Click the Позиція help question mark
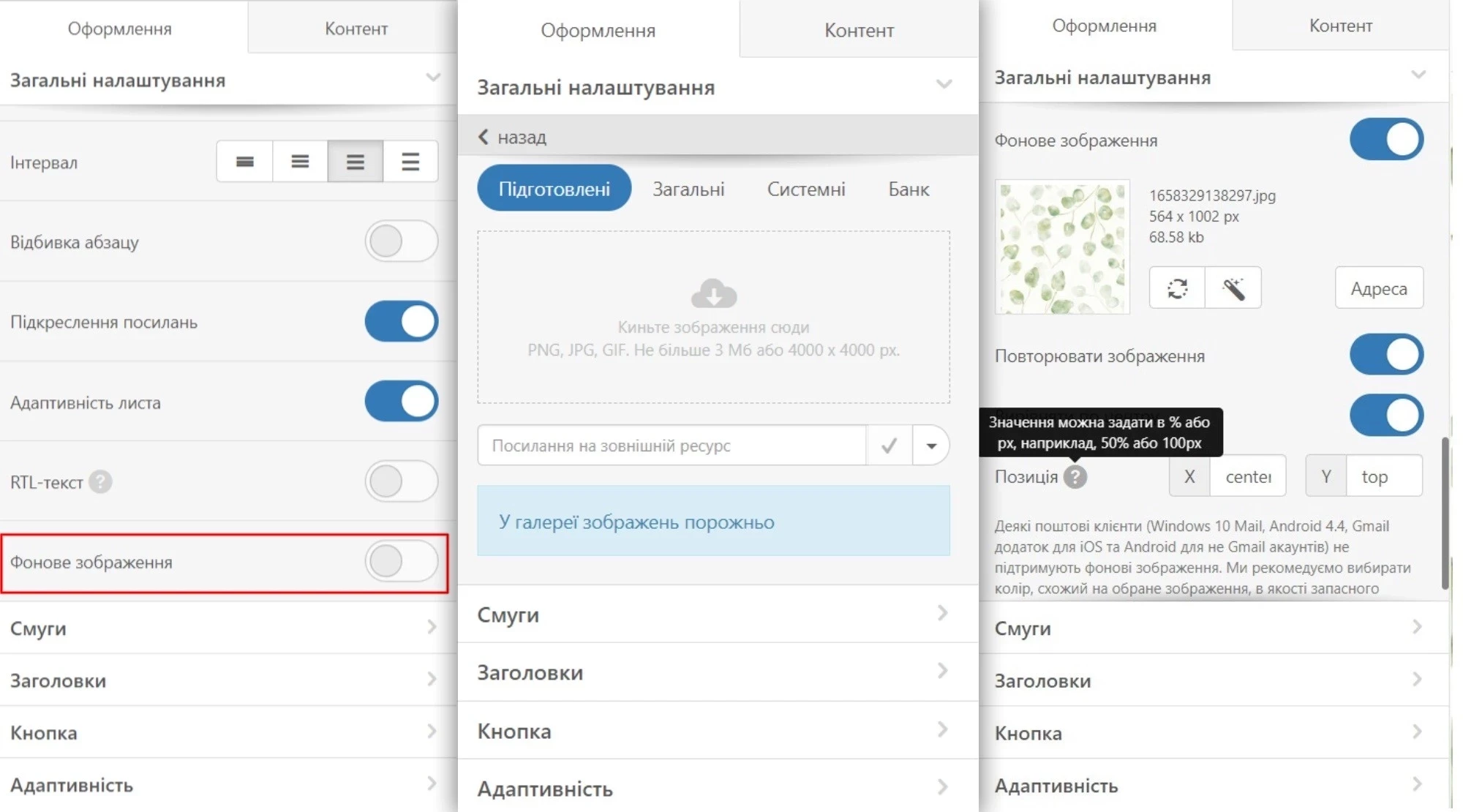 pos(1075,477)
